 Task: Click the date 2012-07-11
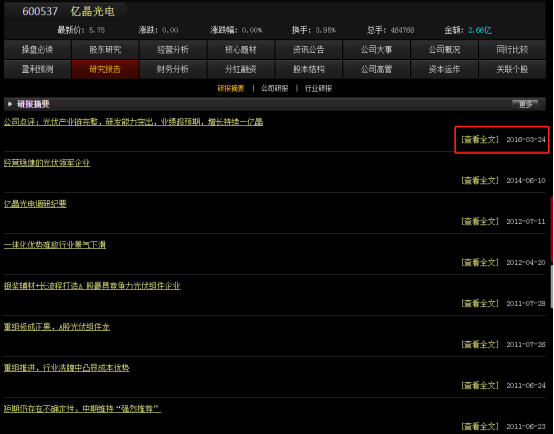pos(526,222)
